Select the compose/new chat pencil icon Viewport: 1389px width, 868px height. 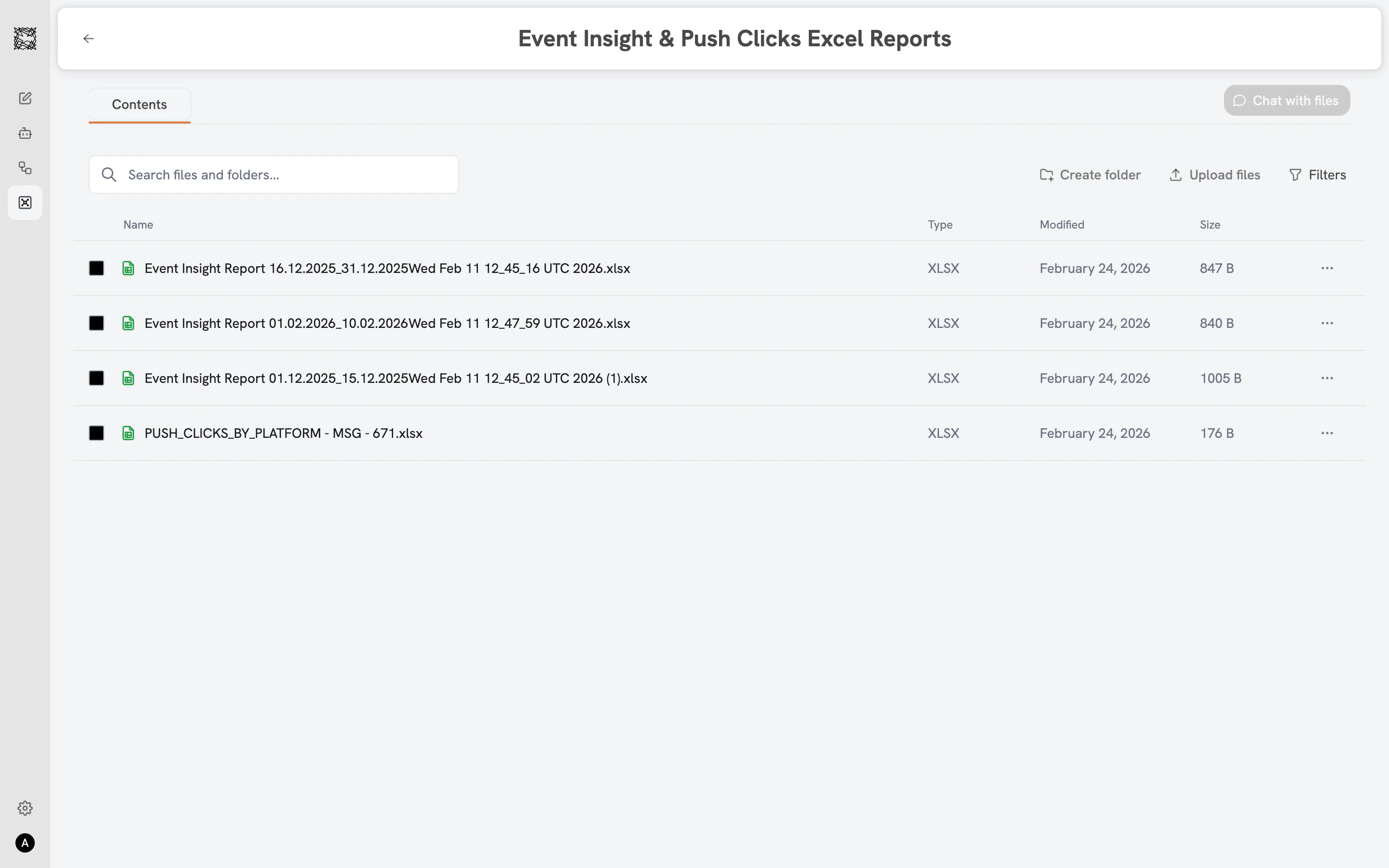[25, 98]
